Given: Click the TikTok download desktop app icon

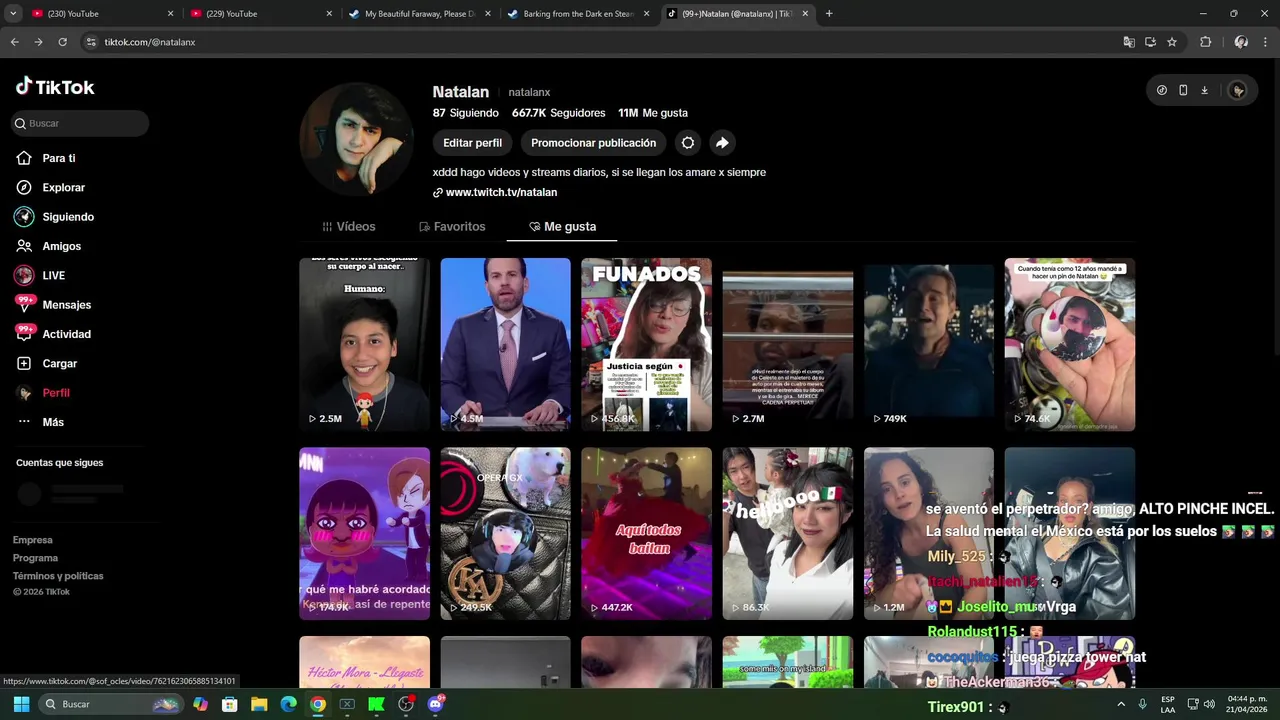Looking at the screenshot, I should click(x=1204, y=90).
